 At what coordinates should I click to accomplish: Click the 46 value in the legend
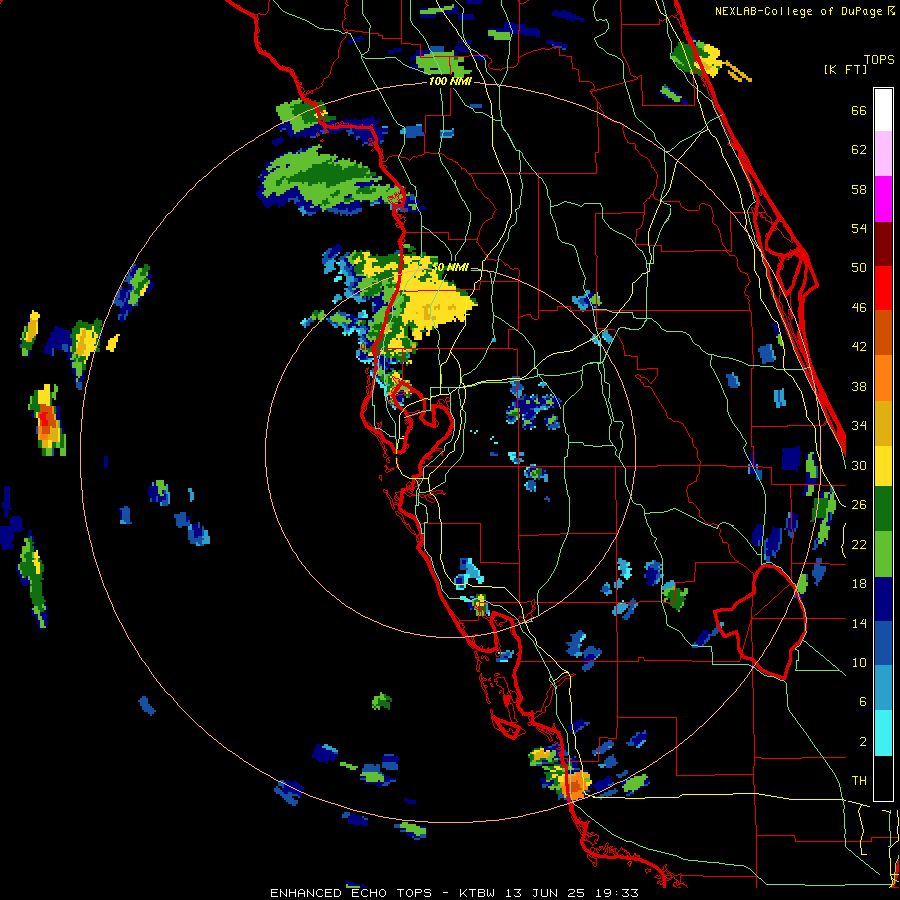(x=859, y=308)
